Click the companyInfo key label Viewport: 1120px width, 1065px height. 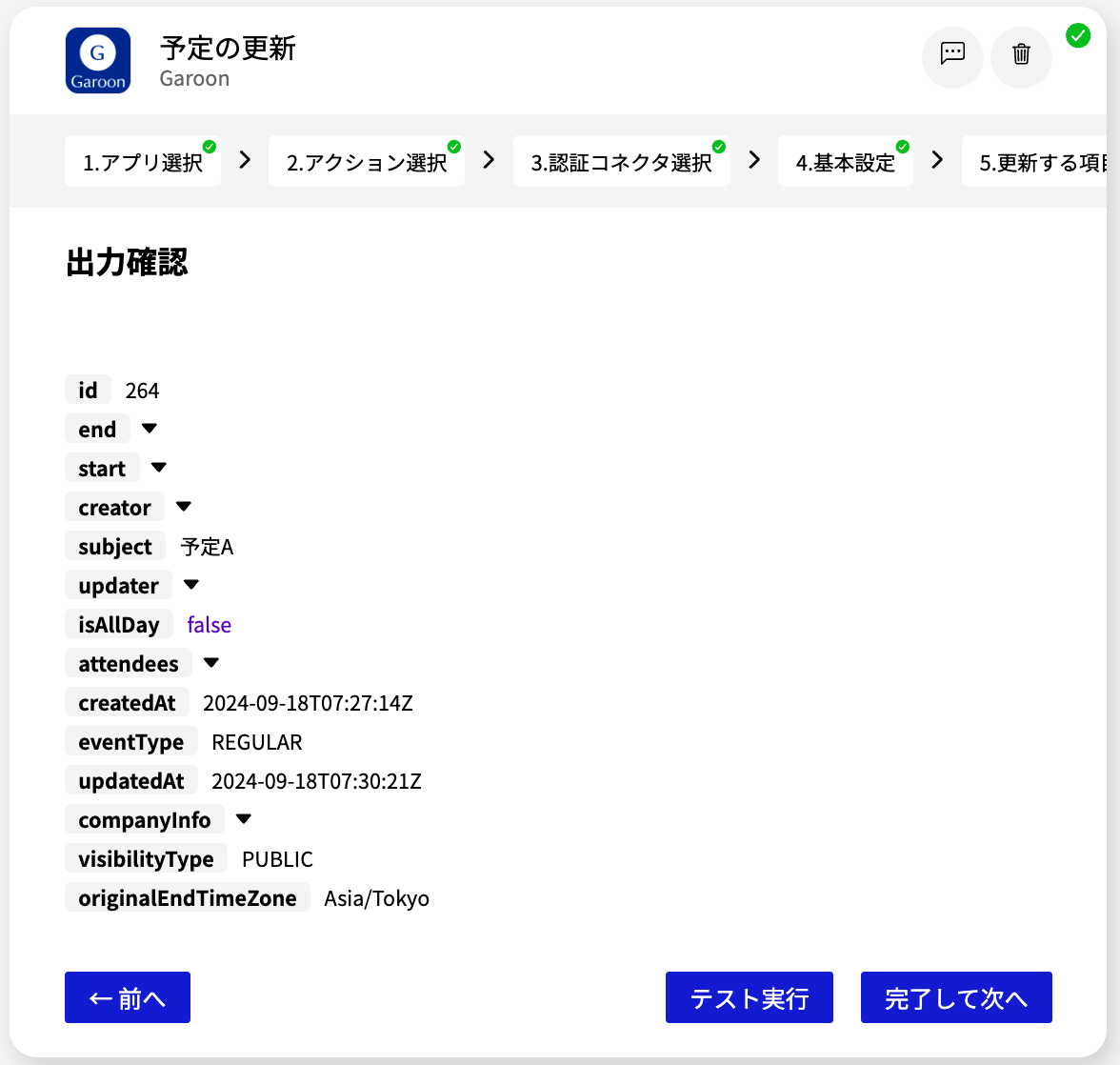point(145,820)
